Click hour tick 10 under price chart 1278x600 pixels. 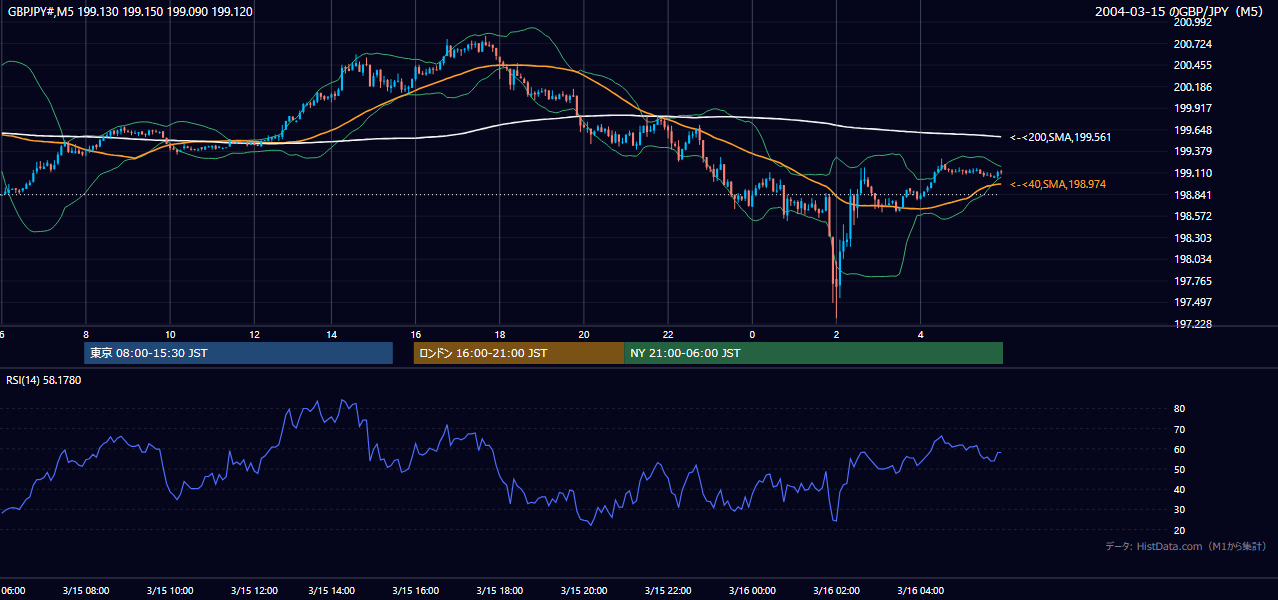[x=170, y=335]
